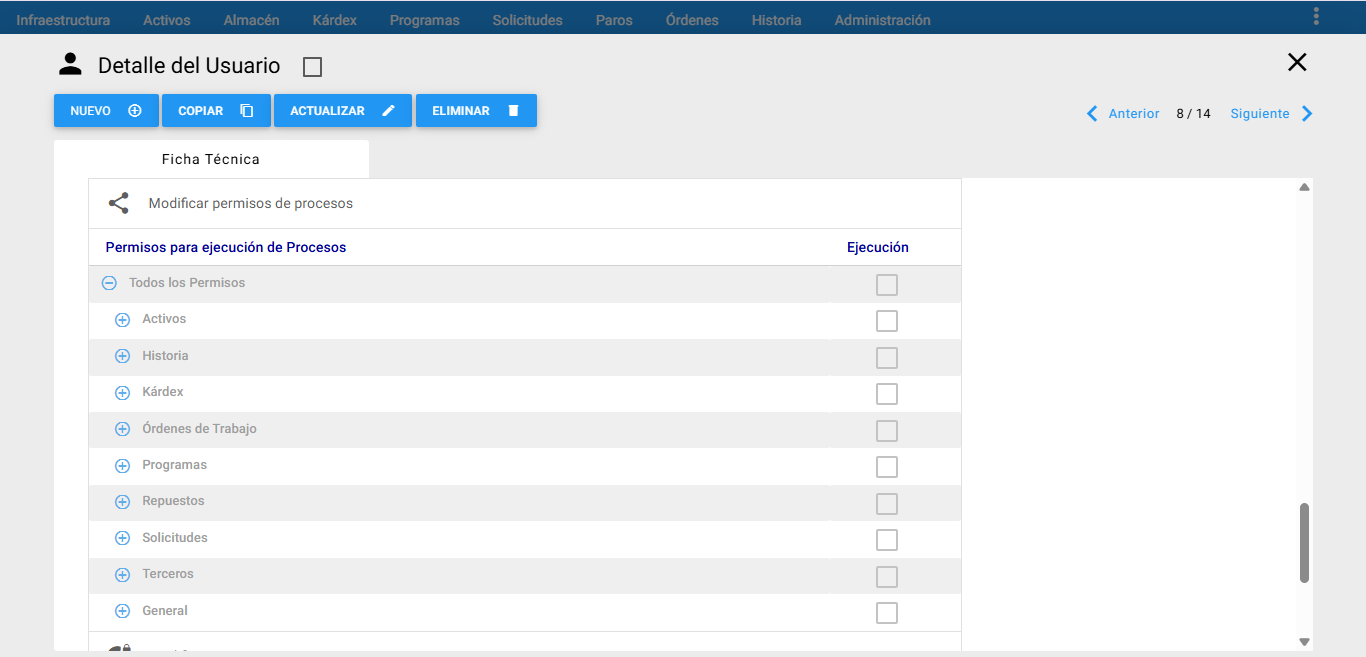Enable Ejecución checkbox for Kárdex
Viewport: 1366px width, 657px height.
click(x=887, y=394)
